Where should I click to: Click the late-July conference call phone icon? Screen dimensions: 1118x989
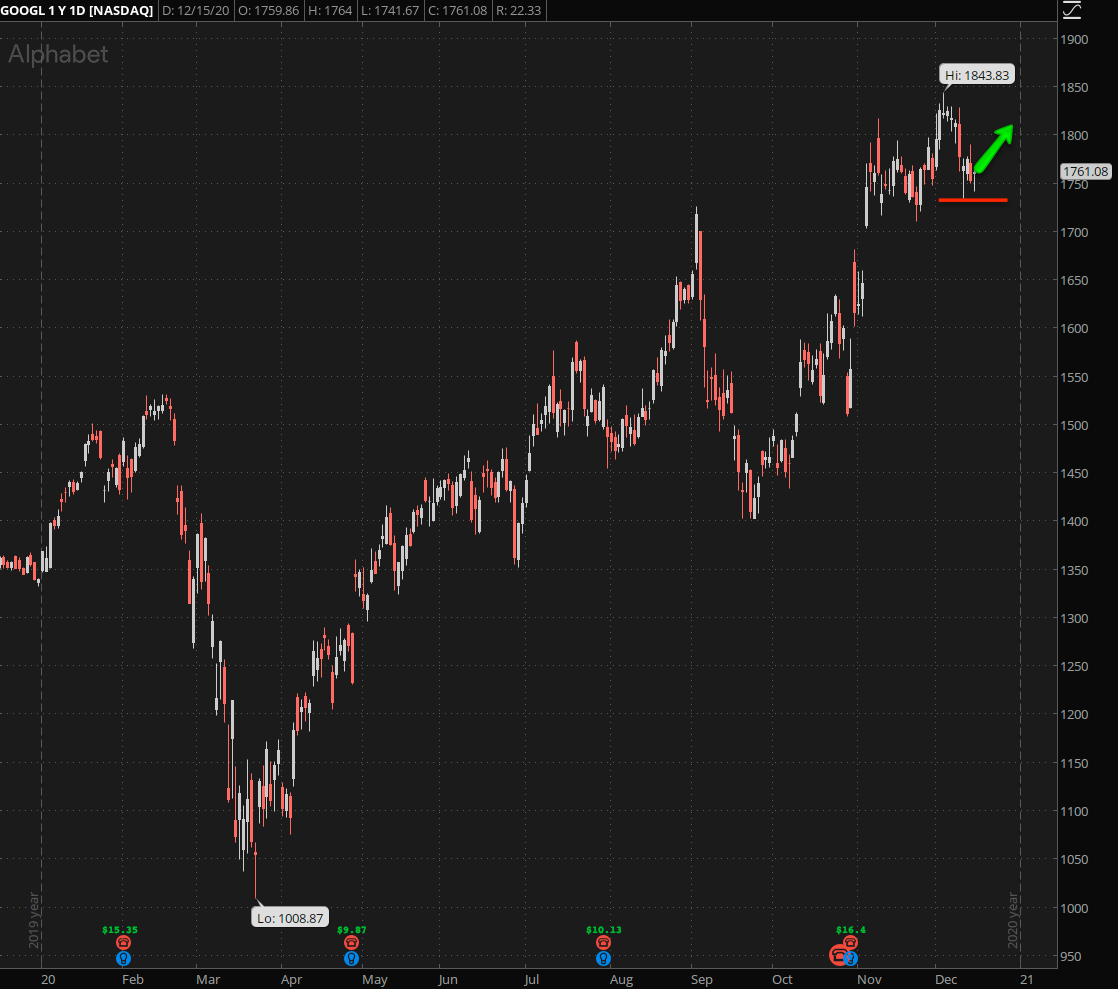point(603,943)
